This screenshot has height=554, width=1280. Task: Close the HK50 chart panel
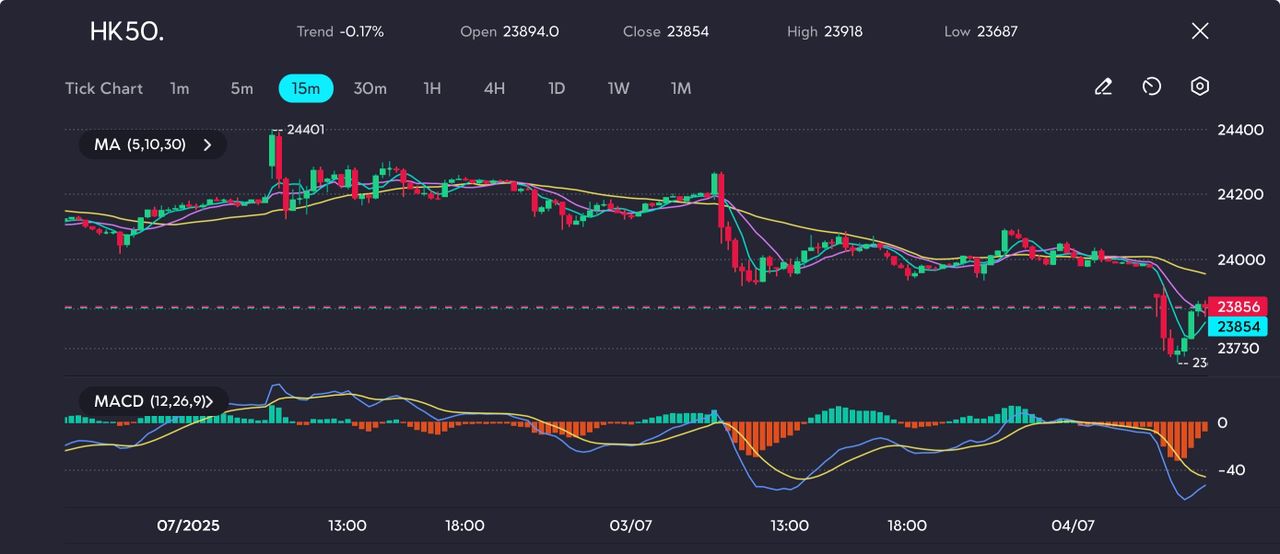click(x=1200, y=31)
